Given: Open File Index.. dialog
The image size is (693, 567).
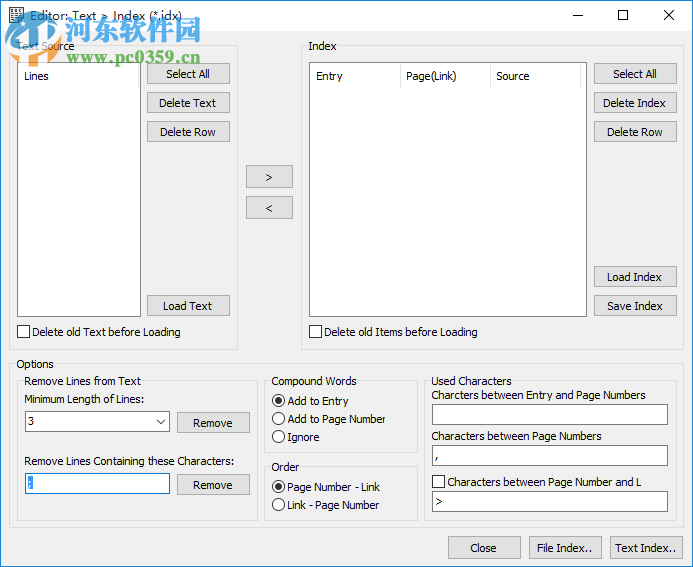Looking at the screenshot, I should pyautogui.click(x=565, y=548).
